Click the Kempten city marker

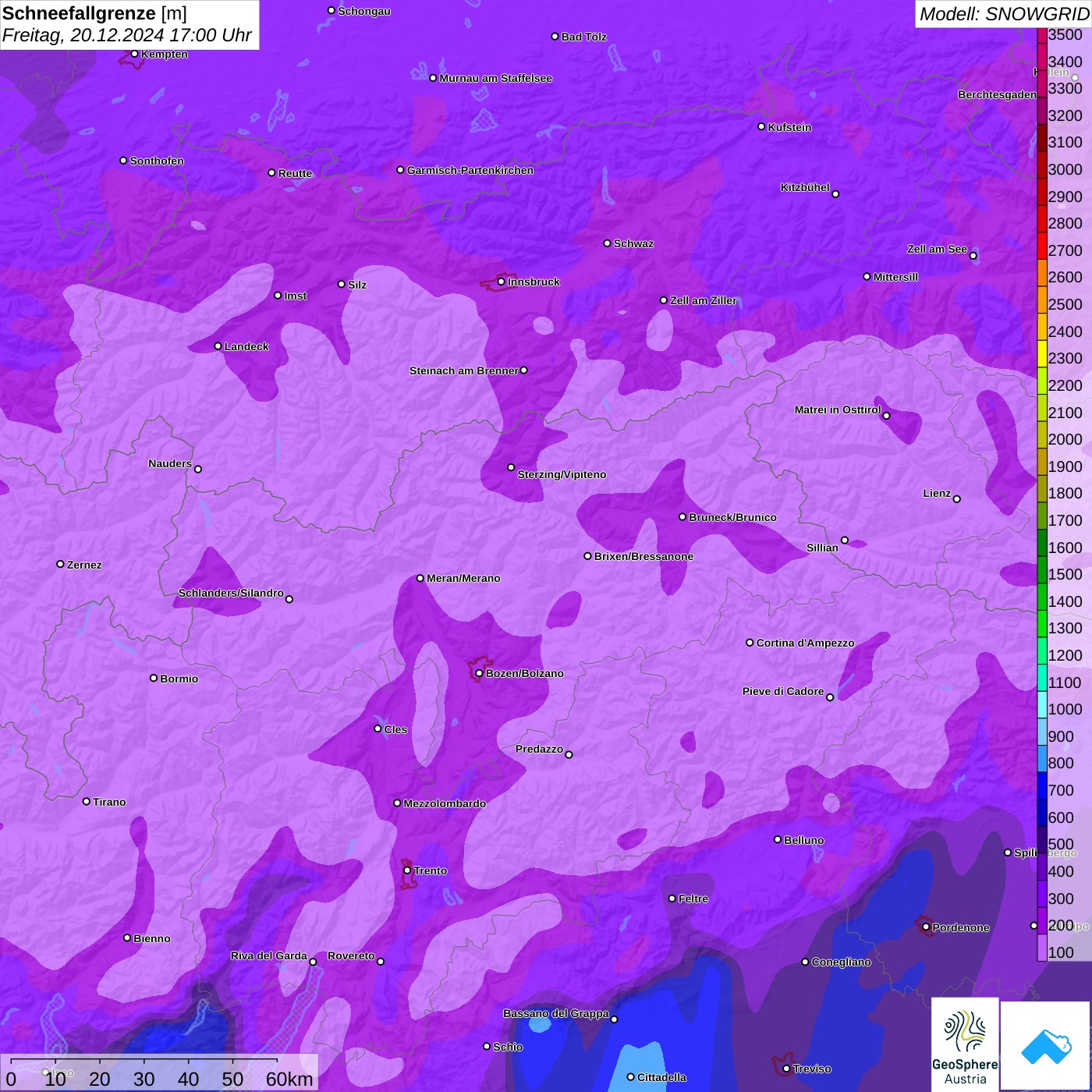click(135, 54)
